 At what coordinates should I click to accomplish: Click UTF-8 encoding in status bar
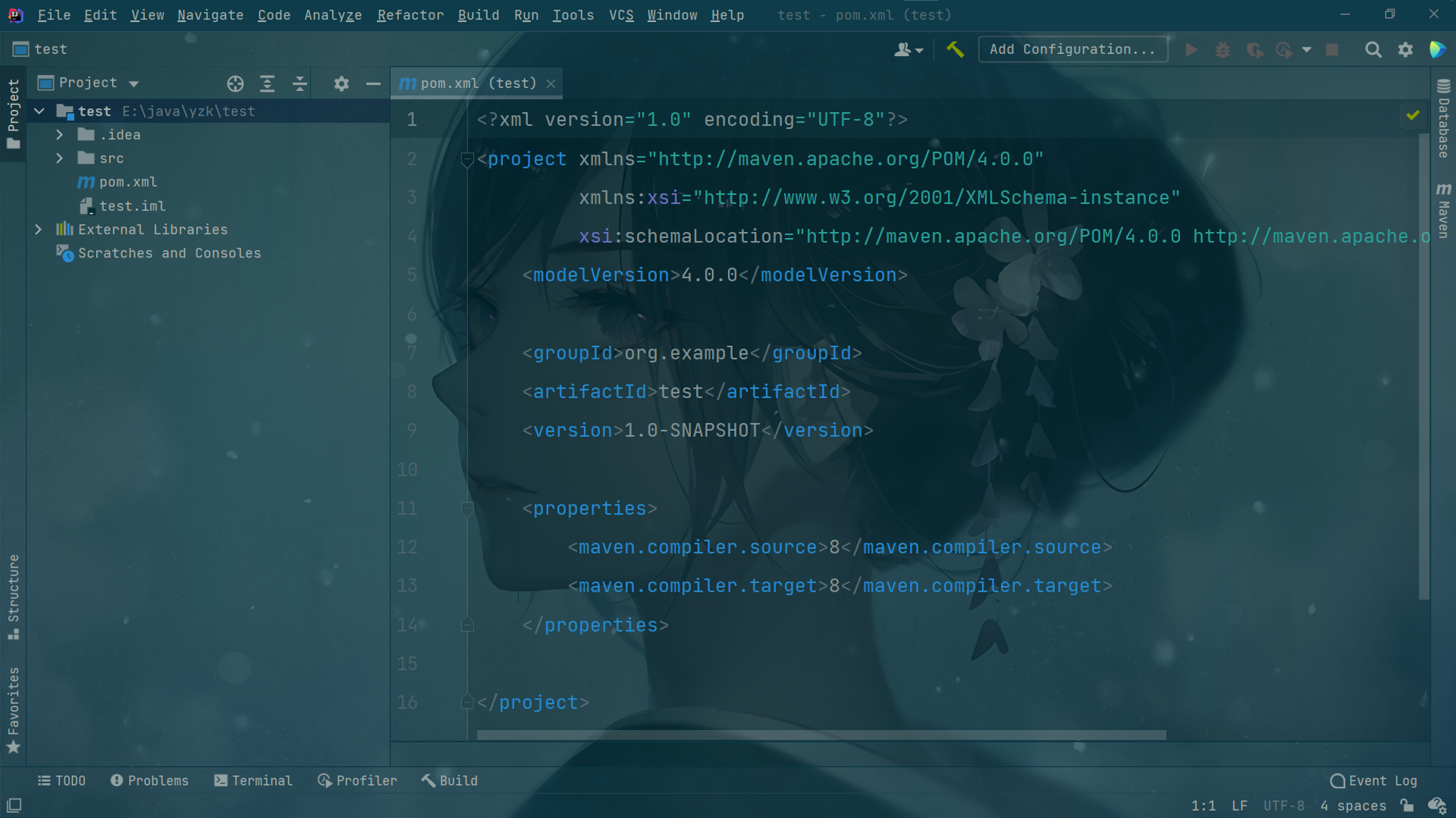click(x=1283, y=806)
